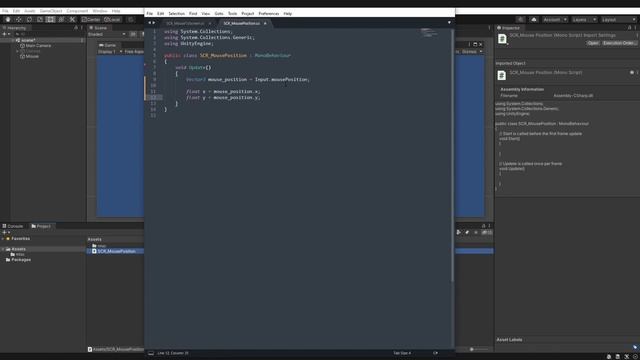Open the Project panel create plus dropdown
This screenshot has height=360, width=640.
6,232
